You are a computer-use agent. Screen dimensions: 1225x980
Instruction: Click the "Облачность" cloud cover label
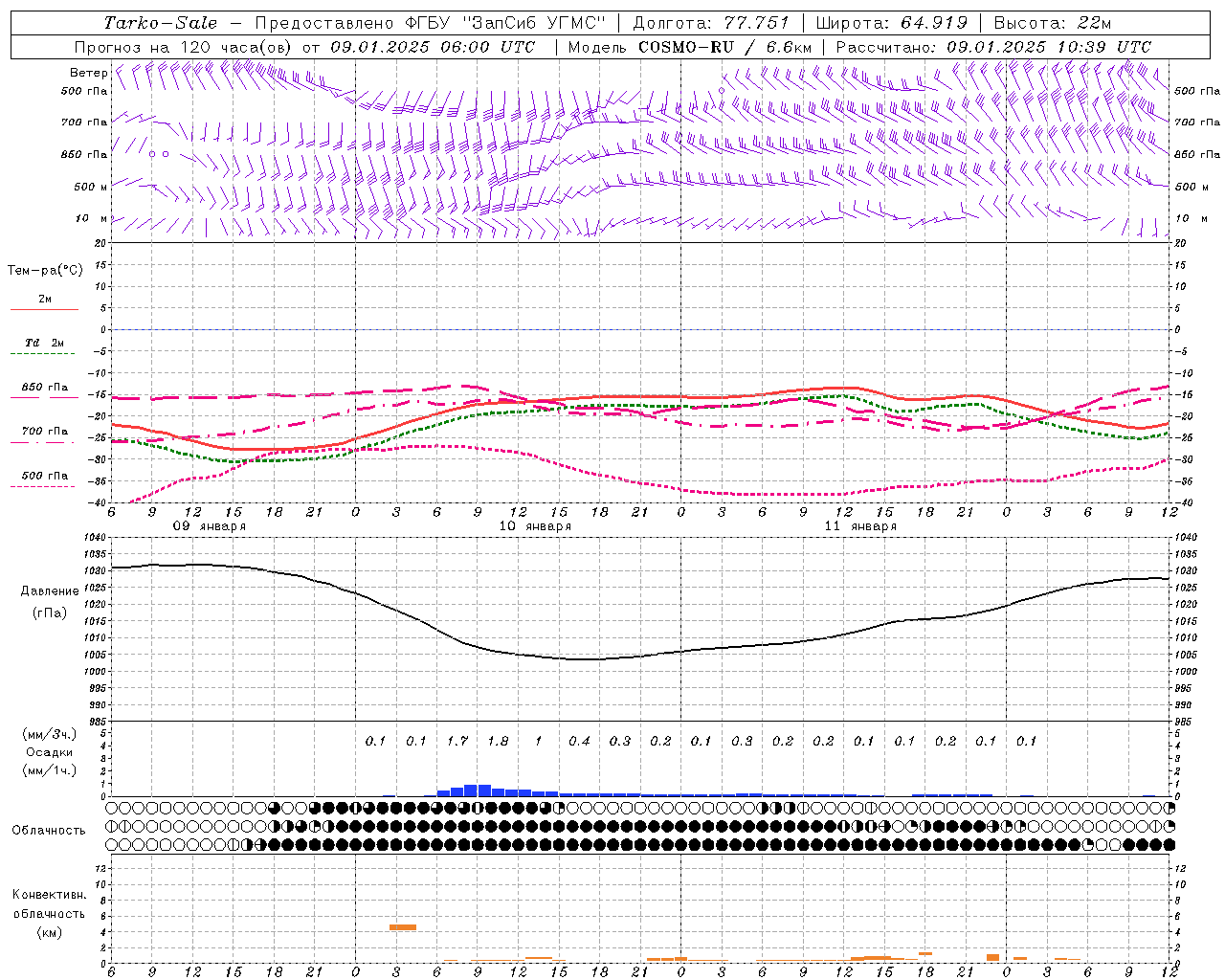pyautogui.click(x=49, y=830)
